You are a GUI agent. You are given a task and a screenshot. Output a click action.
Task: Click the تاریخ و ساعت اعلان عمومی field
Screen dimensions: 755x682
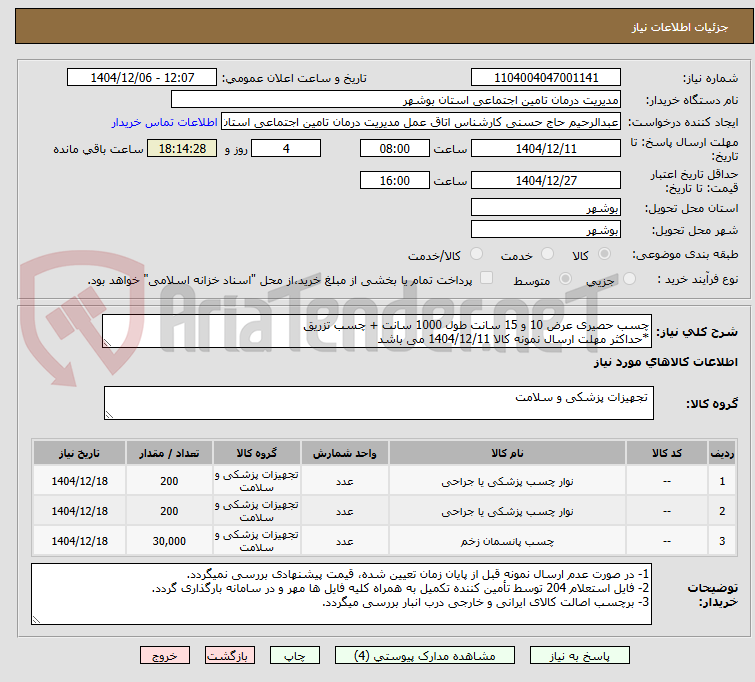(x=142, y=77)
